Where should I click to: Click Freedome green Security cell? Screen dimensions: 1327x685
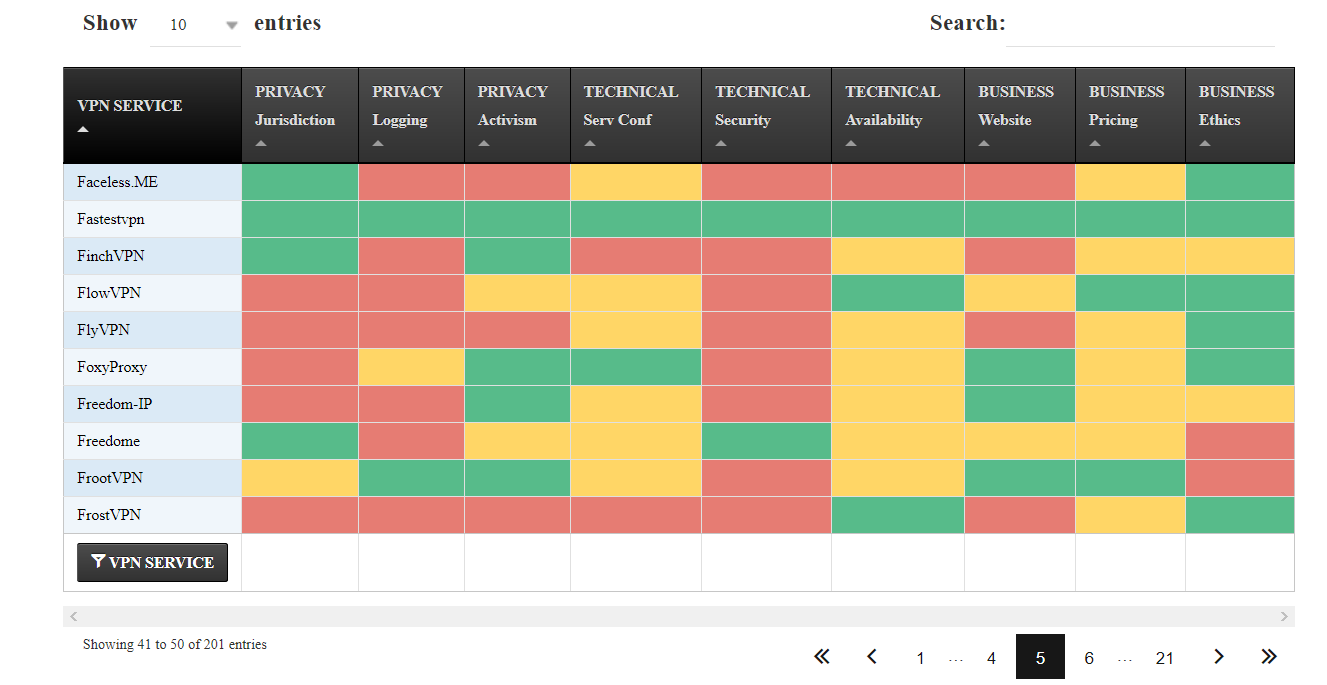pos(766,441)
